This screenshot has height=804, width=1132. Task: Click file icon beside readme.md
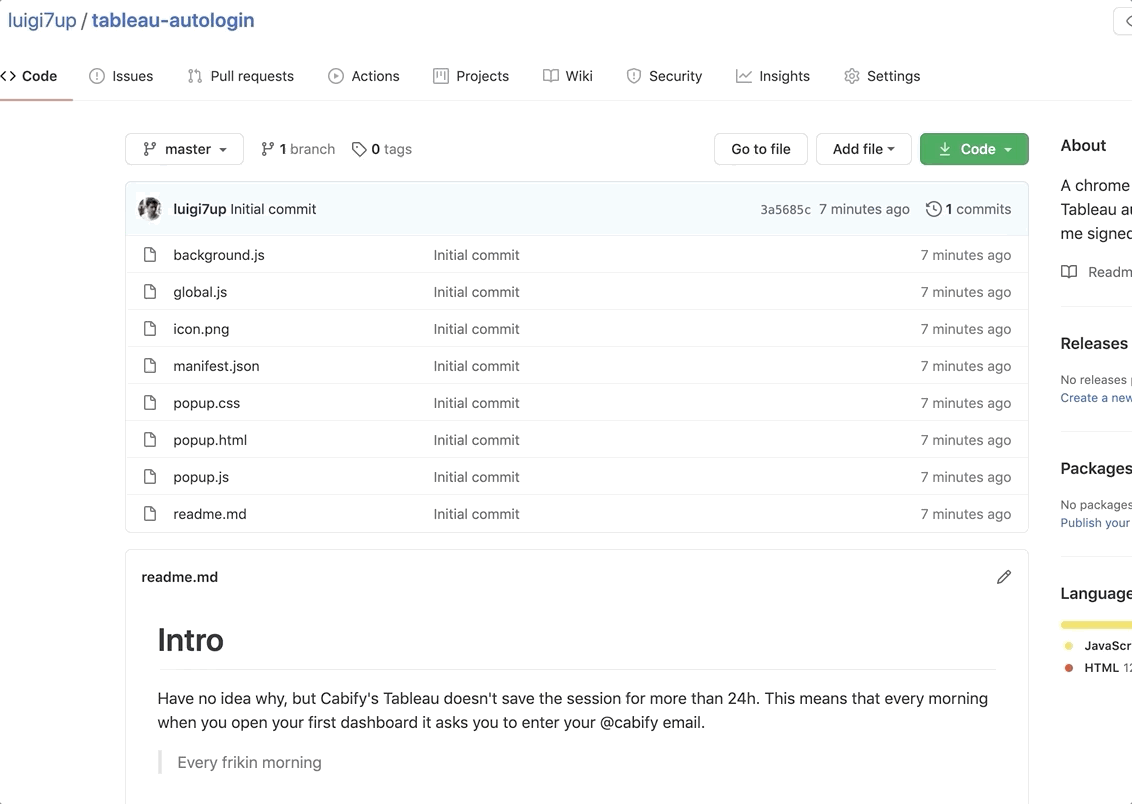pos(149,514)
